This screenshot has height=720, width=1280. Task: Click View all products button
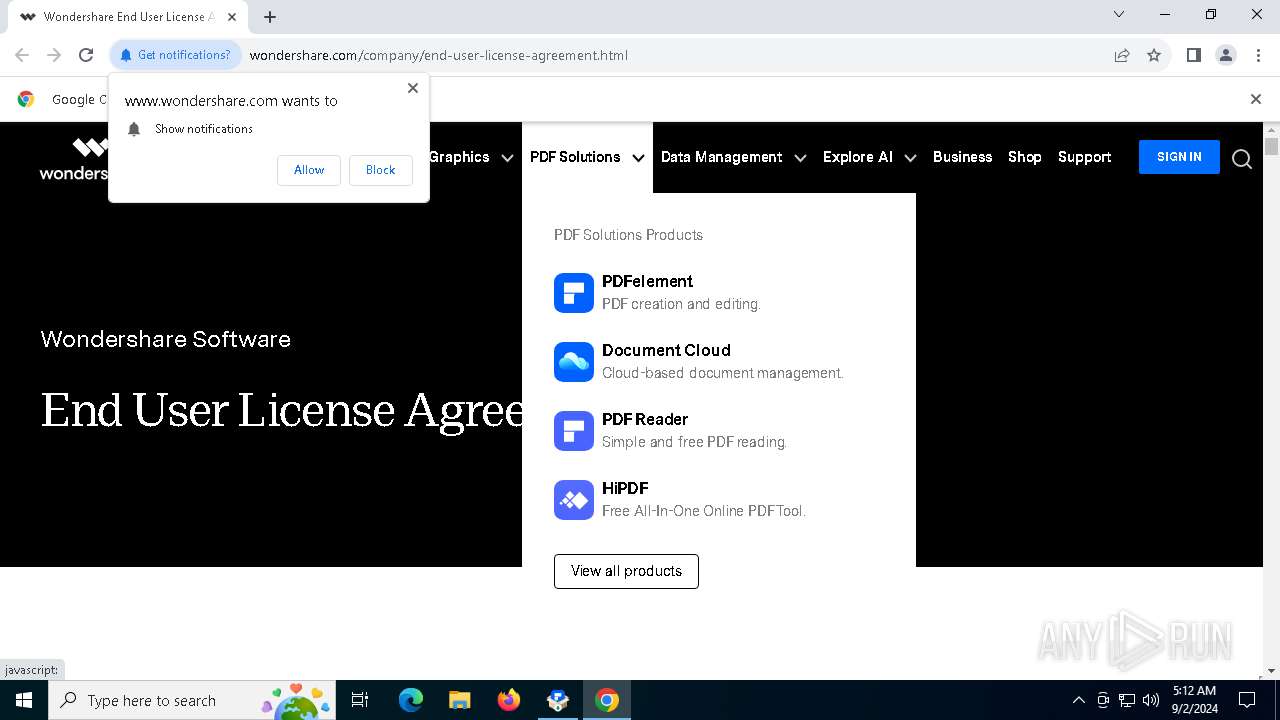(626, 571)
